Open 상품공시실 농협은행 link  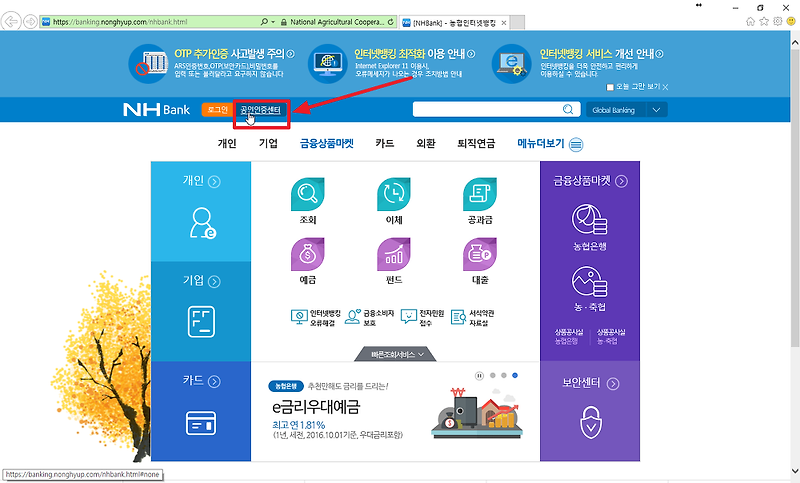(x=568, y=336)
